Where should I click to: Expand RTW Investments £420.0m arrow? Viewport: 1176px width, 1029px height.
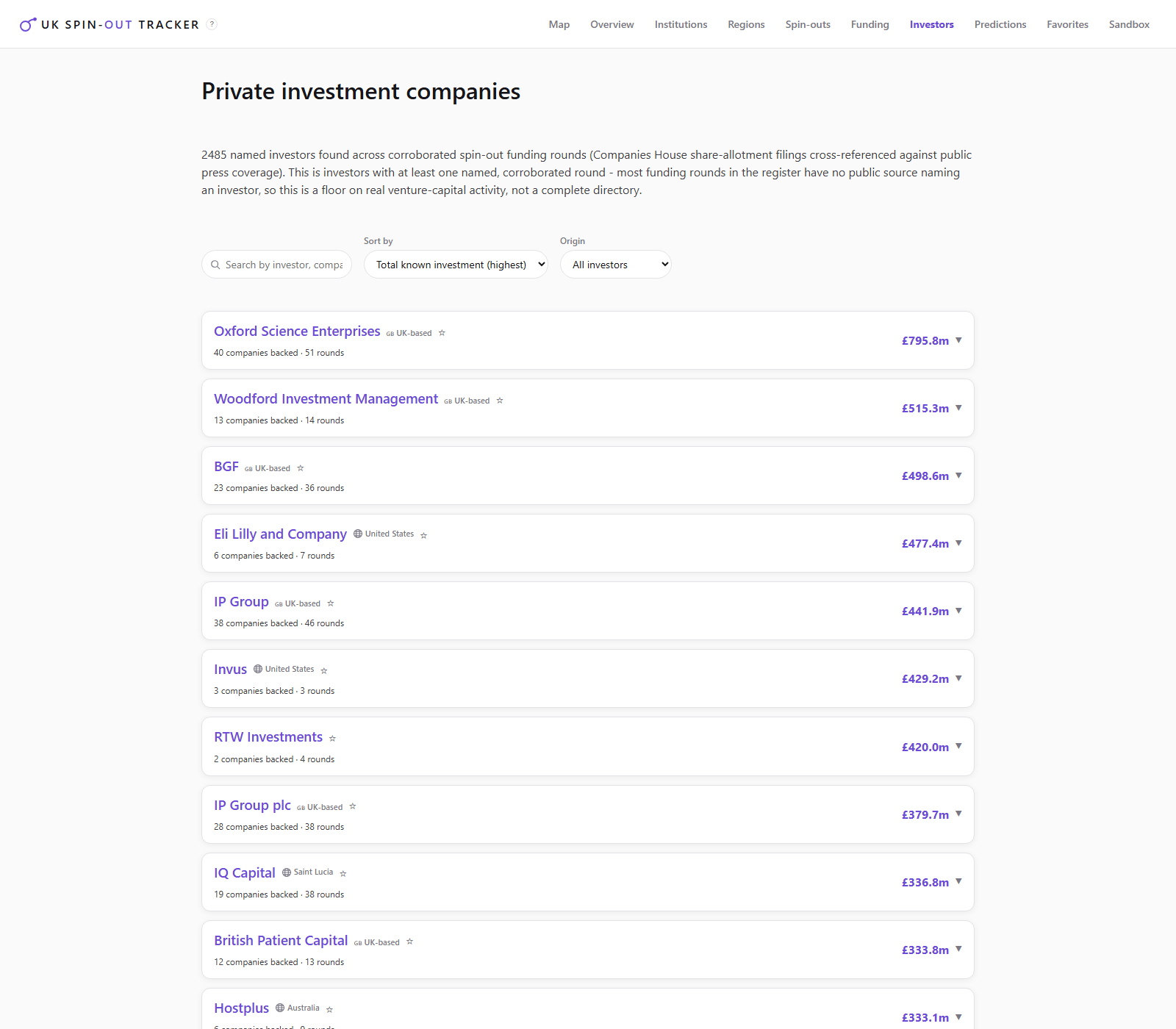pos(958,747)
